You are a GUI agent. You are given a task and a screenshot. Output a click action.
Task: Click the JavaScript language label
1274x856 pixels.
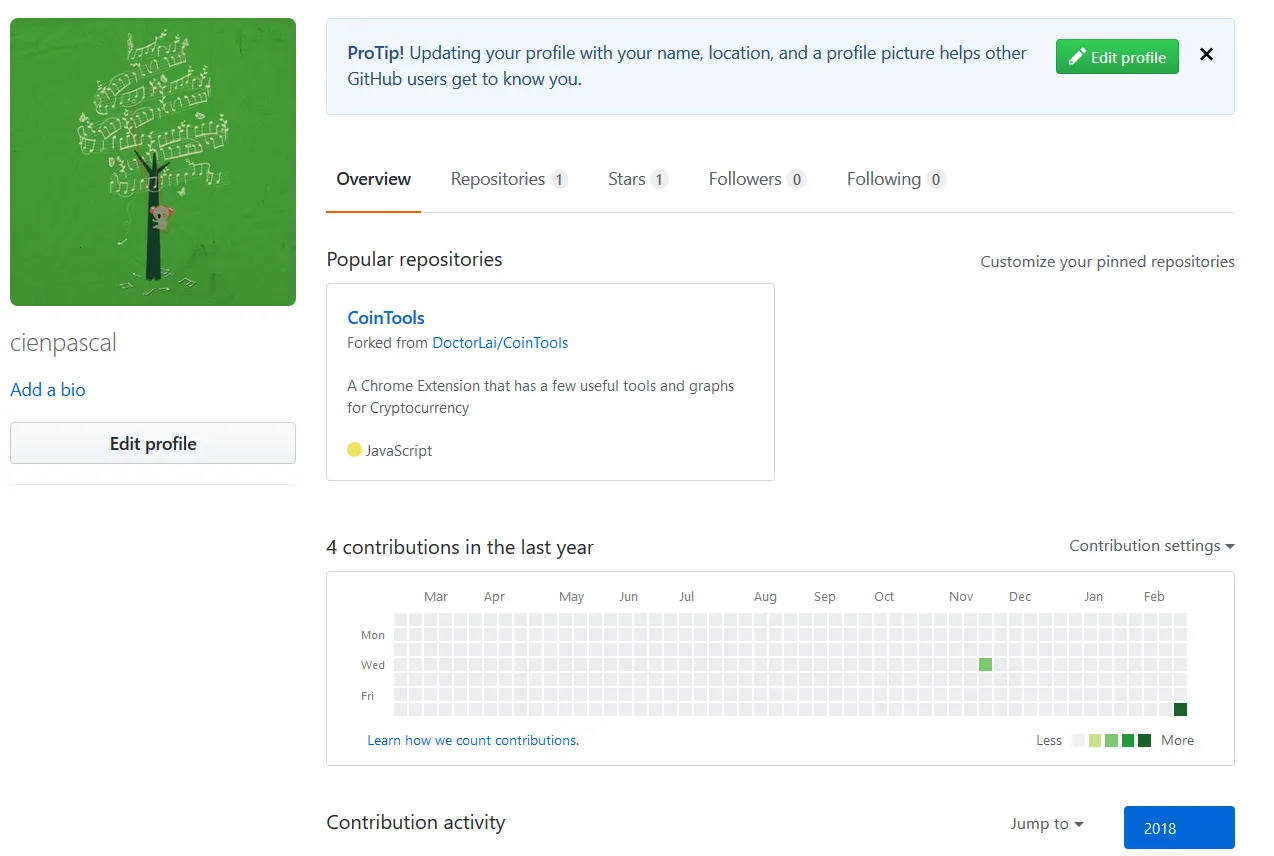pos(399,451)
